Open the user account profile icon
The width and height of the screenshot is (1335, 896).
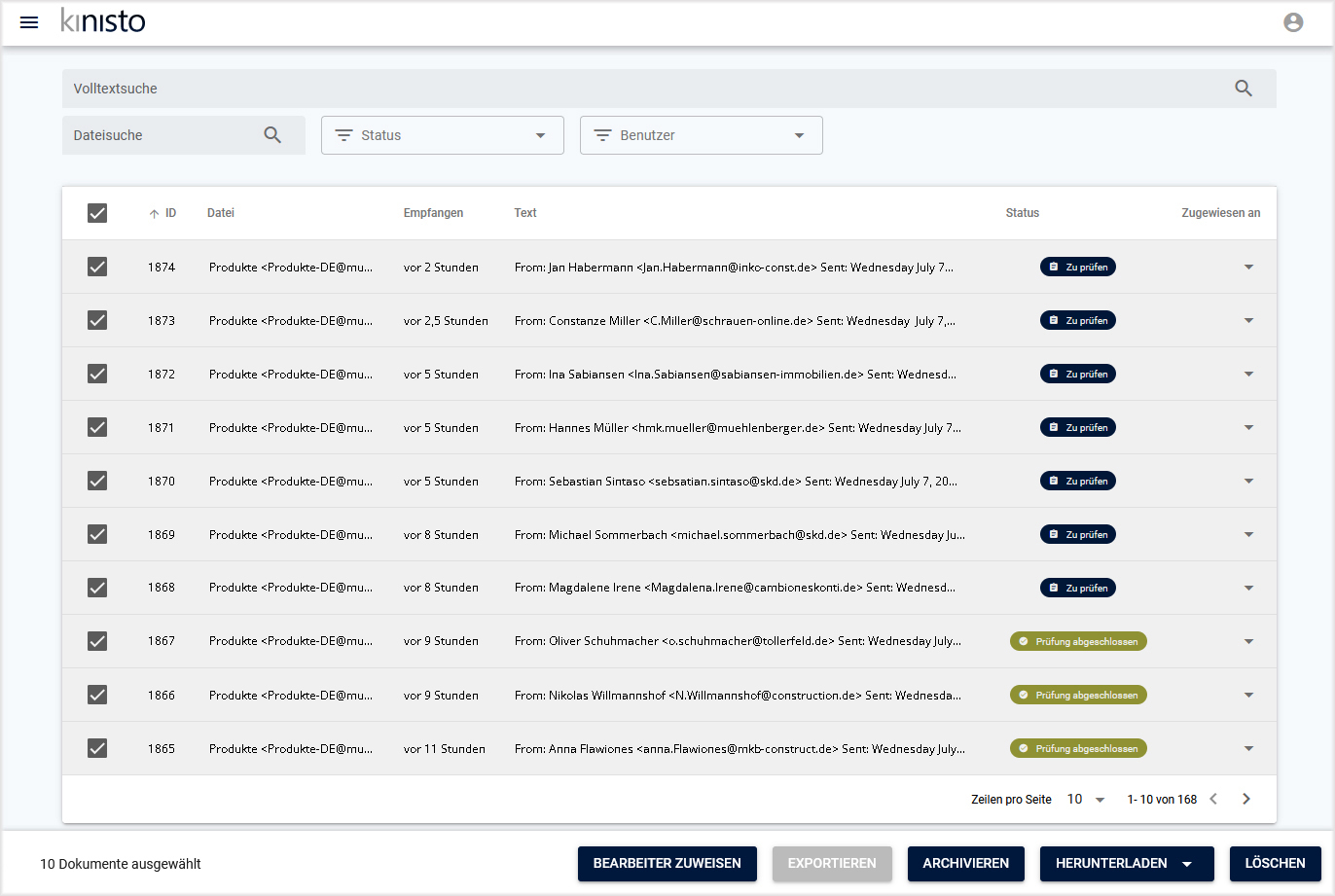pyautogui.click(x=1293, y=22)
